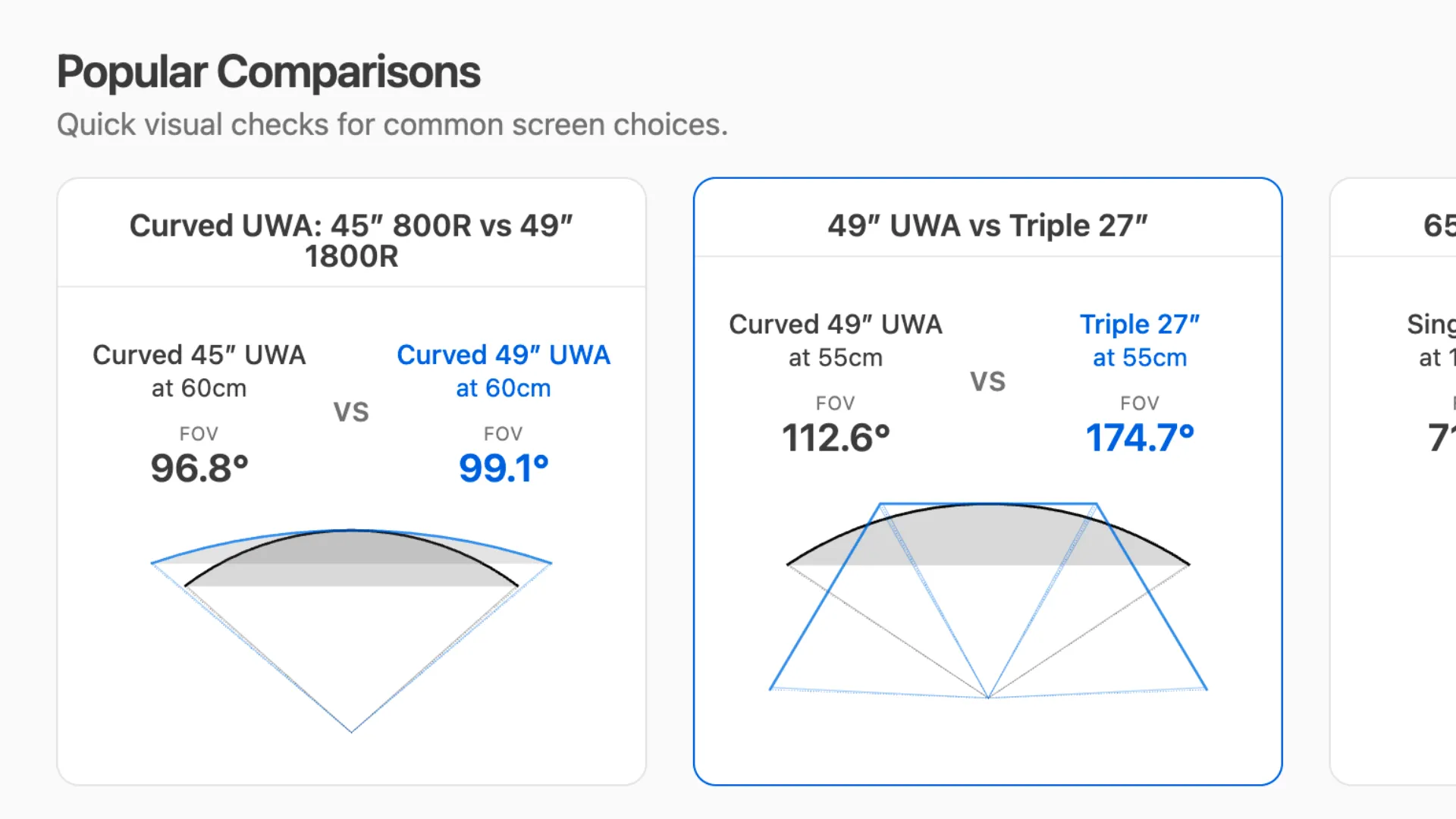This screenshot has height=819, width=1456.
Task: Click the VS text in the first card
Action: [x=351, y=412]
